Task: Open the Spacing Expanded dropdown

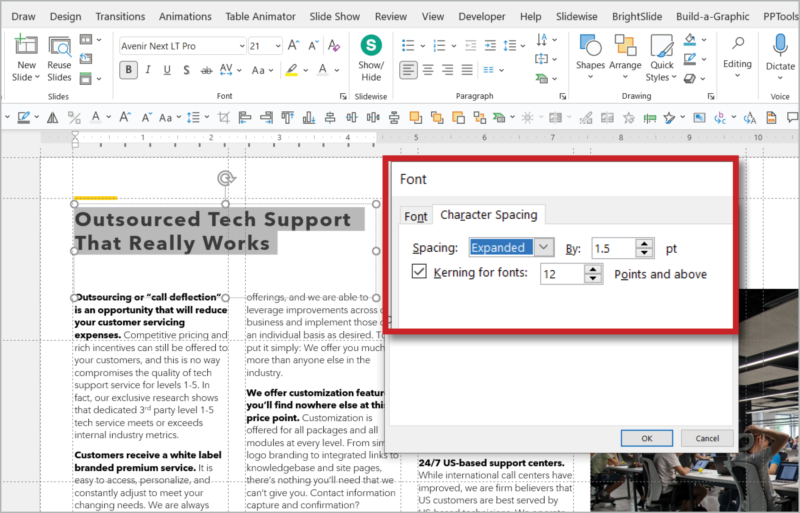Action: click(544, 248)
